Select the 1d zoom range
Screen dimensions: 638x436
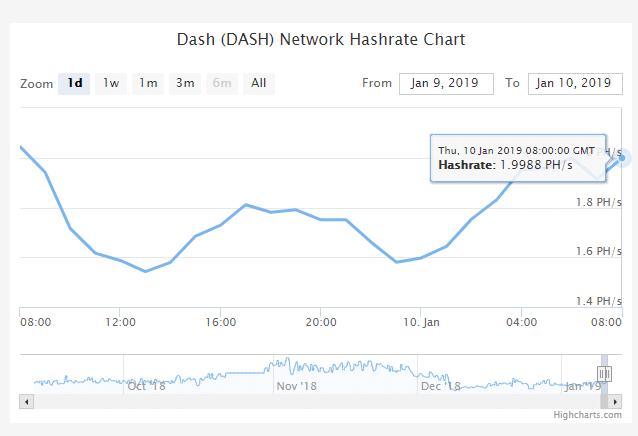[74, 83]
